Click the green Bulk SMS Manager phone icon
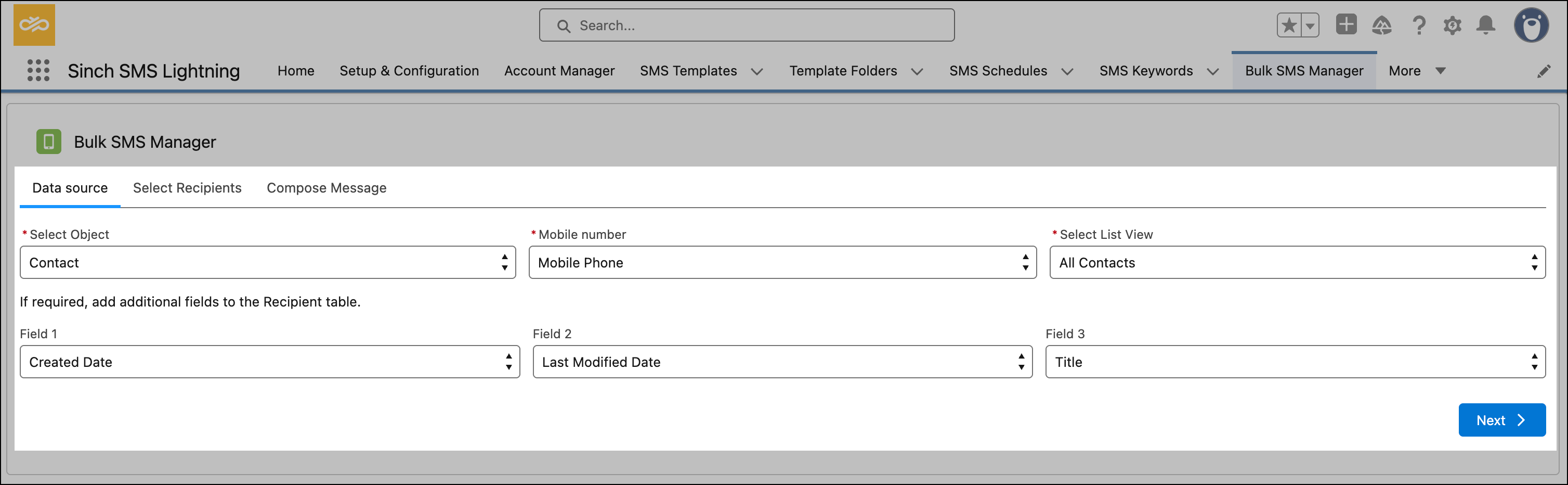Image resolution: width=1568 pixels, height=485 pixels. (x=49, y=142)
